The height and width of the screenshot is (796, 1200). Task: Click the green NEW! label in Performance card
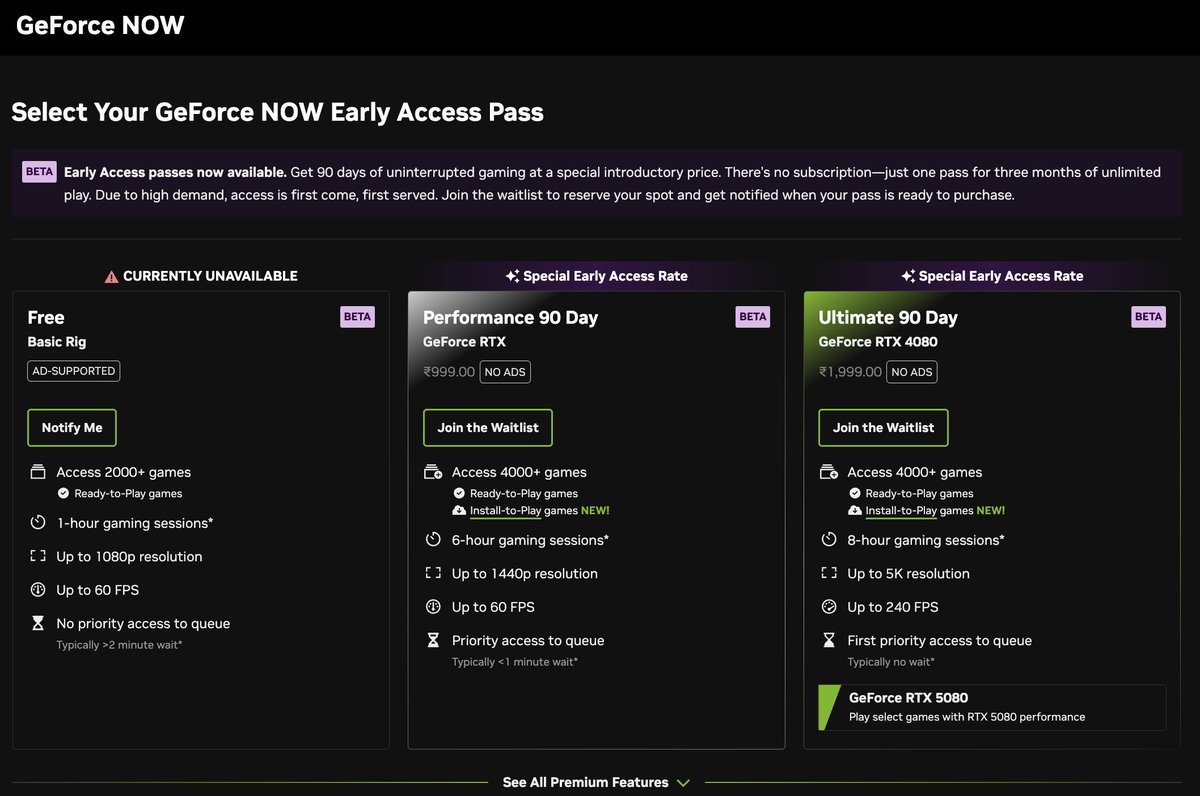pos(595,511)
